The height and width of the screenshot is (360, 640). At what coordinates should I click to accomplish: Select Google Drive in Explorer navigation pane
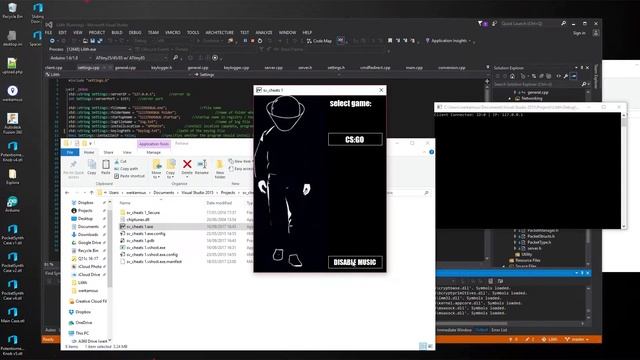(x=86, y=242)
